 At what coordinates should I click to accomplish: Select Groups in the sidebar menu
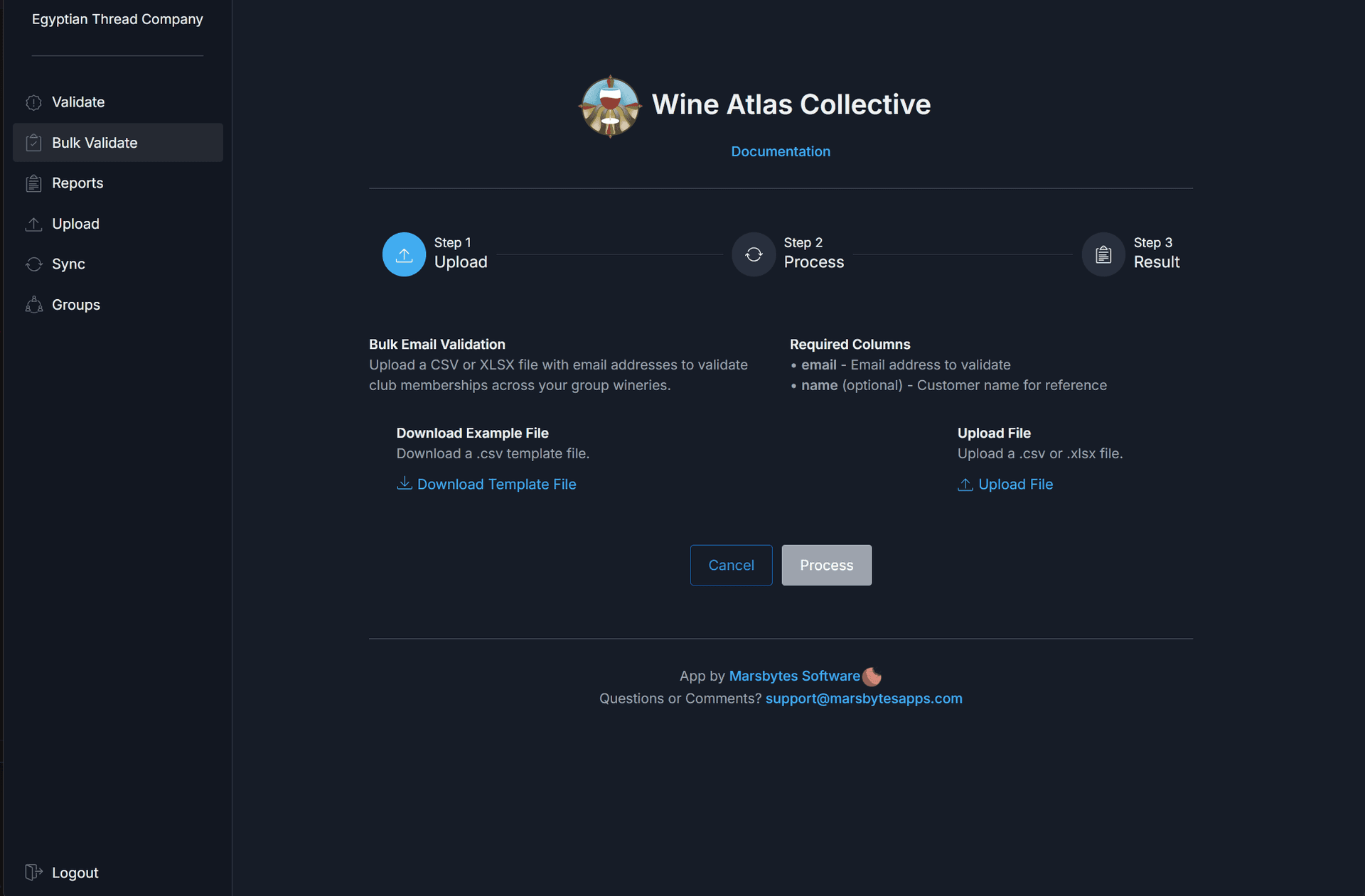(76, 305)
